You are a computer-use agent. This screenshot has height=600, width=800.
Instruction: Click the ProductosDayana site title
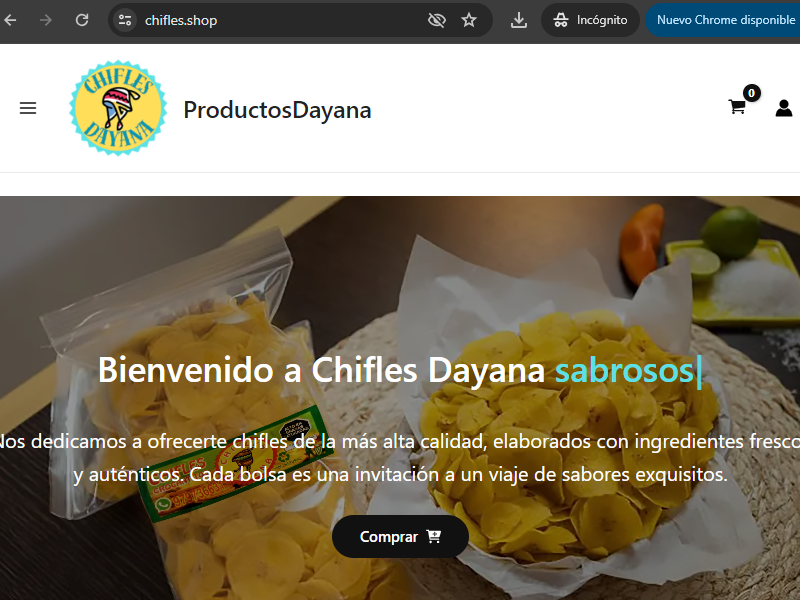coord(278,110)
